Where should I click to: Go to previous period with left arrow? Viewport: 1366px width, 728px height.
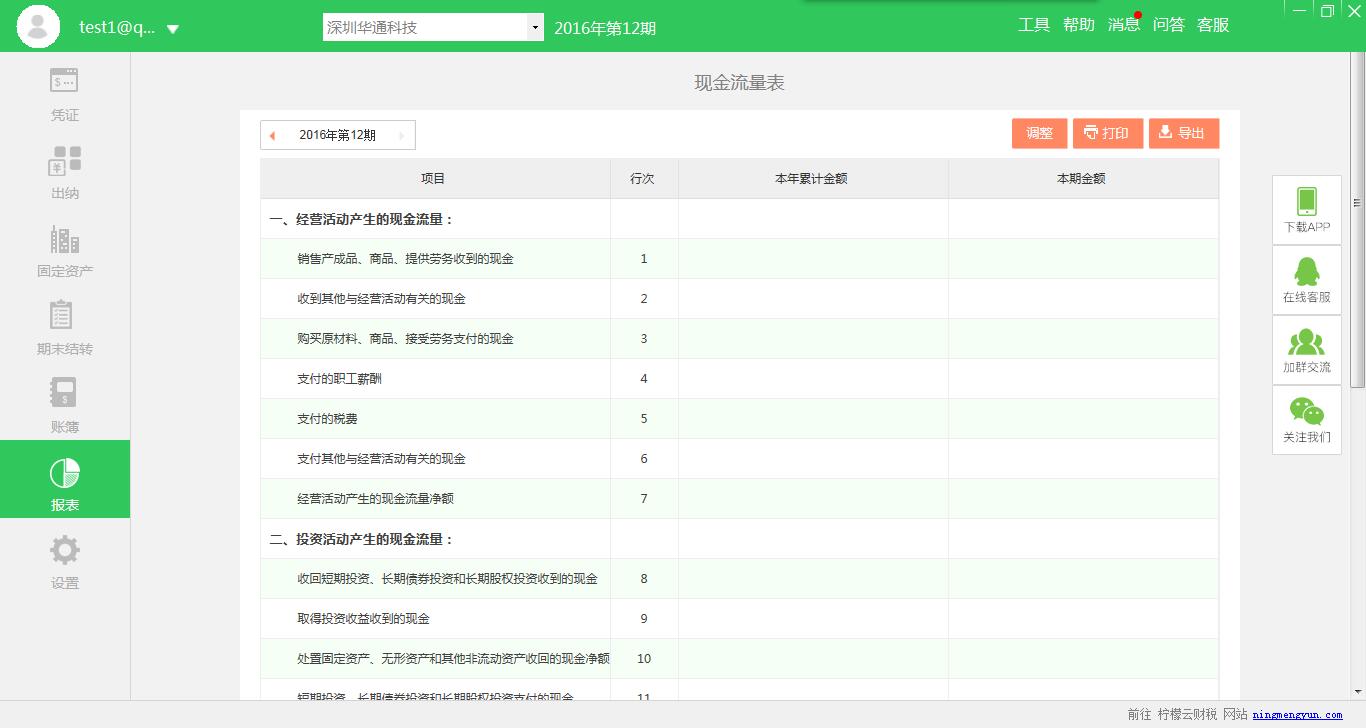point(272,134)
